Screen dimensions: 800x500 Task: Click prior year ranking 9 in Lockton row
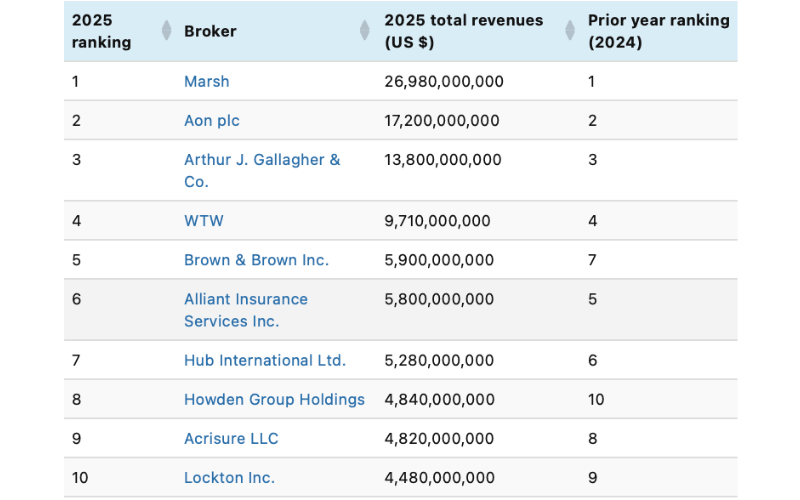(592, 478)
